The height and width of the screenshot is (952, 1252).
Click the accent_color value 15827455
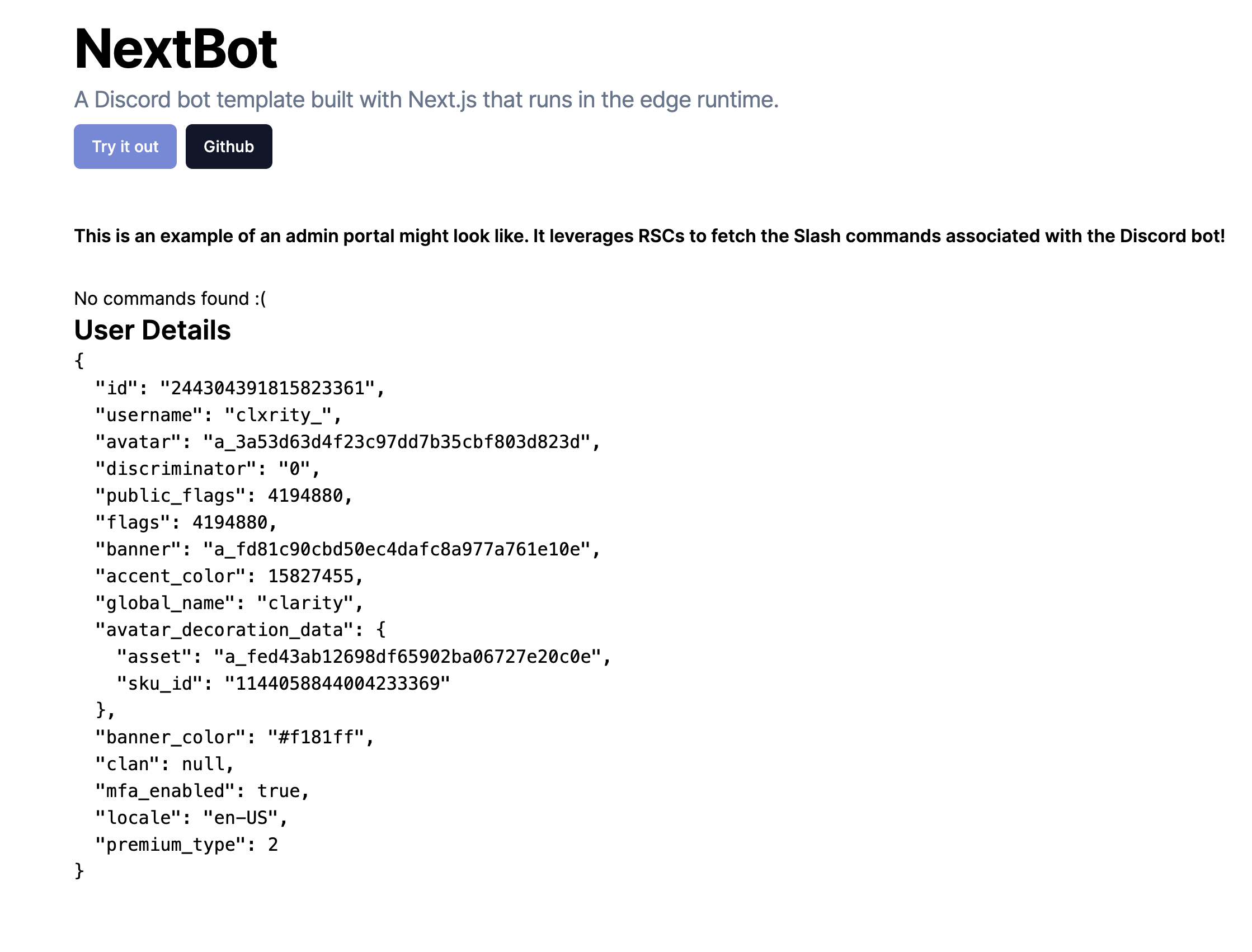[310, 576]
